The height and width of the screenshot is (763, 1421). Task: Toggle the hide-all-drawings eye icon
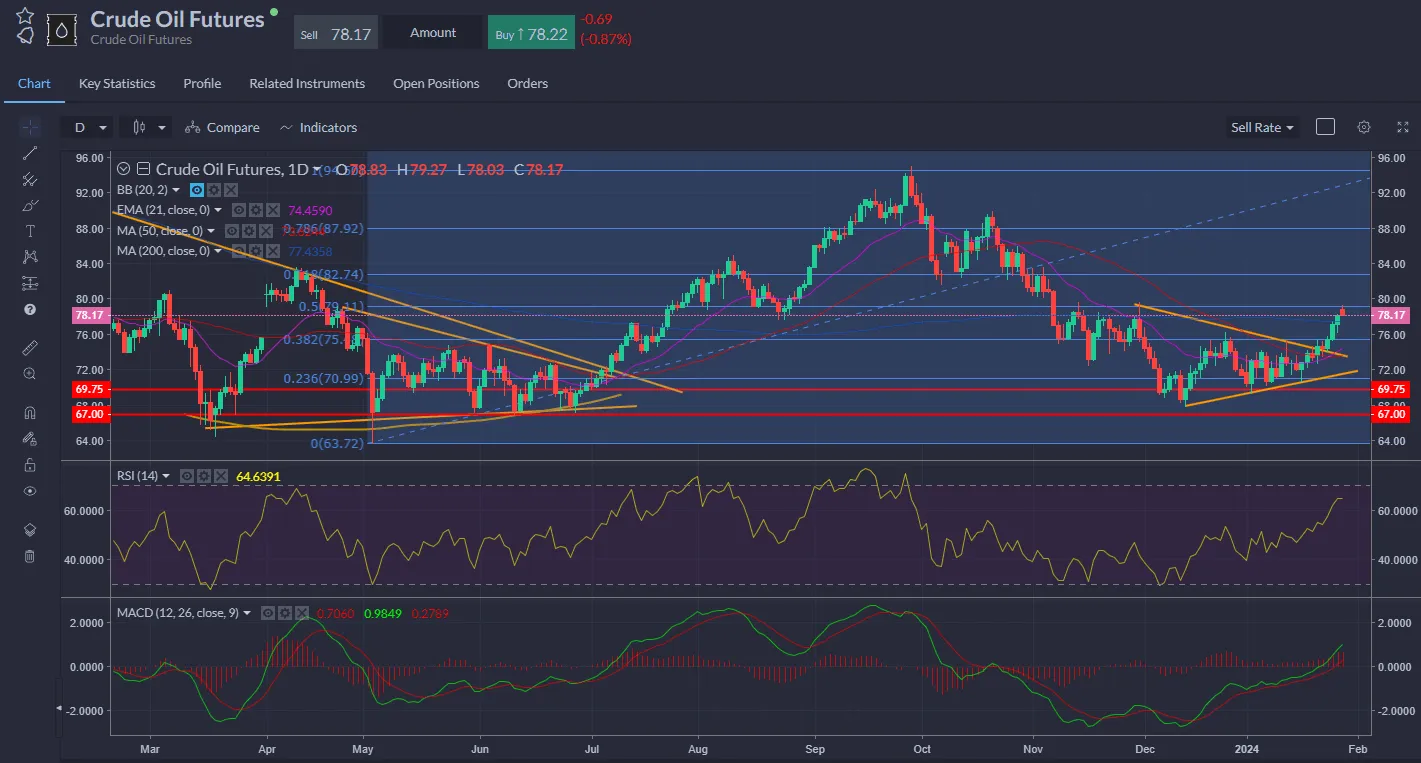[29, 491]
